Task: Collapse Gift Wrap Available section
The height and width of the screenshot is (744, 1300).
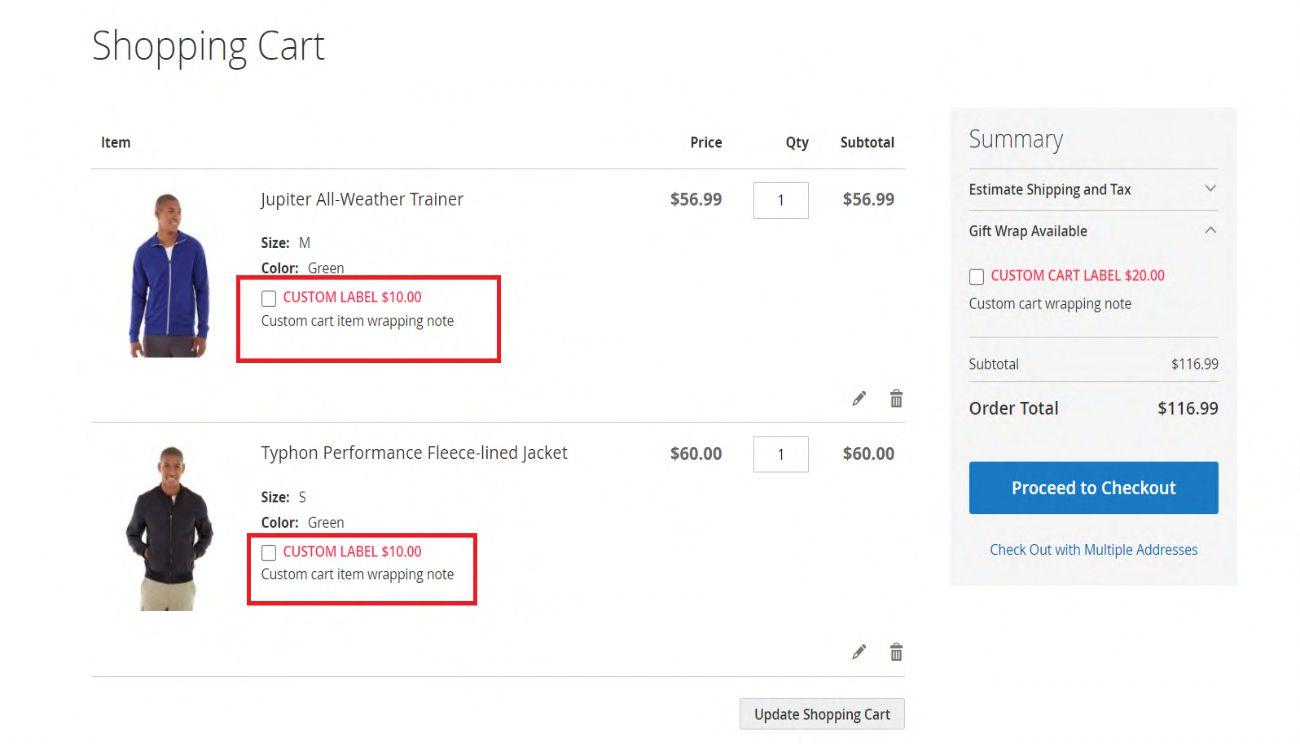Action: tap(1210, 231)
